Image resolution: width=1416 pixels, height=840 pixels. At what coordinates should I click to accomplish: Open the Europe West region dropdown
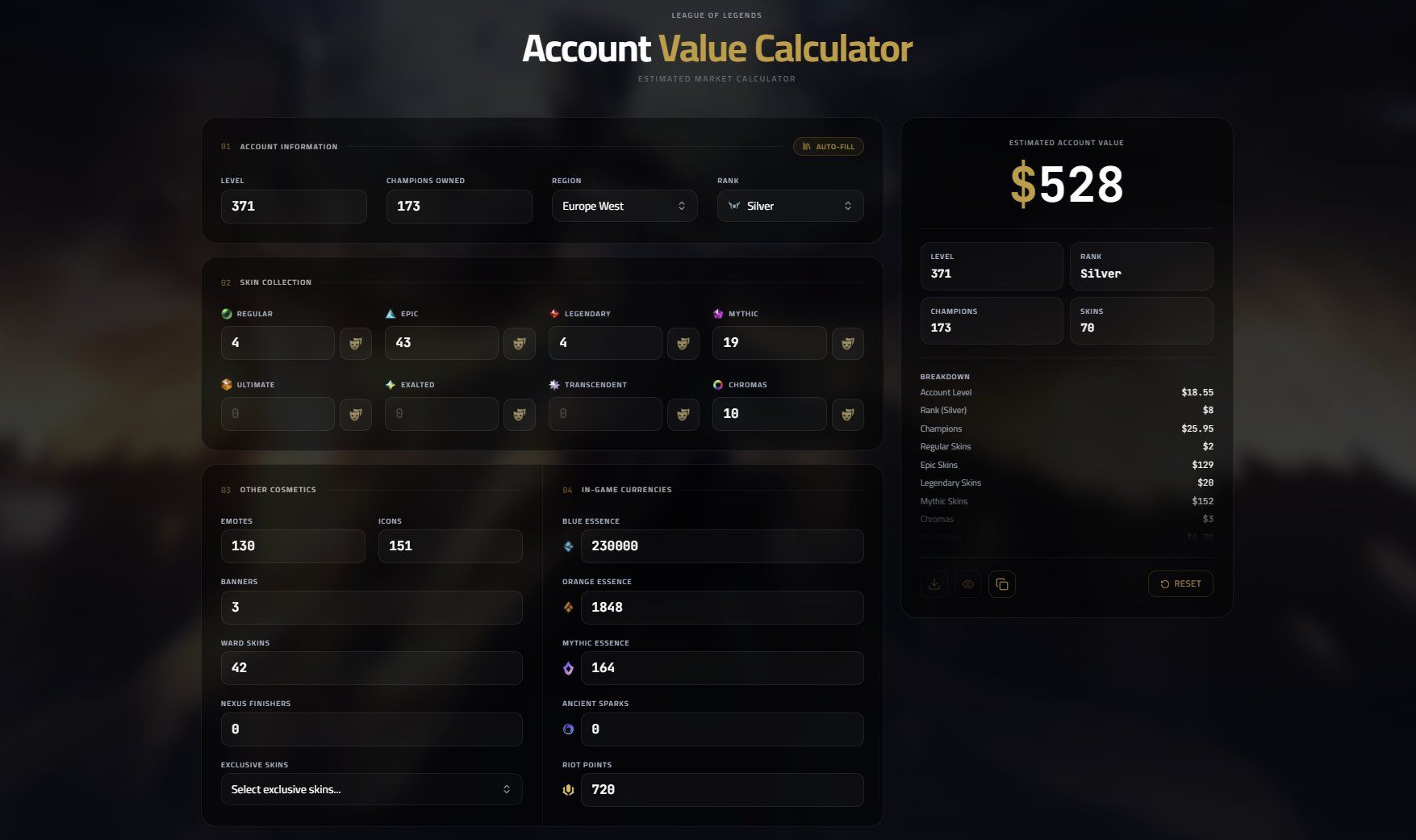(624, 206)
